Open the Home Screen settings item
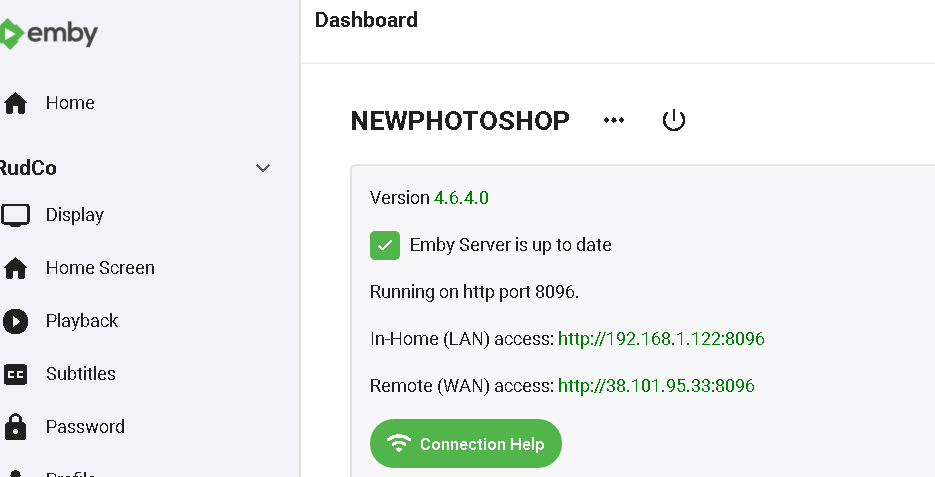Image resolution: width=935 pixels, height=477 pixels. (x=100, y=268)
